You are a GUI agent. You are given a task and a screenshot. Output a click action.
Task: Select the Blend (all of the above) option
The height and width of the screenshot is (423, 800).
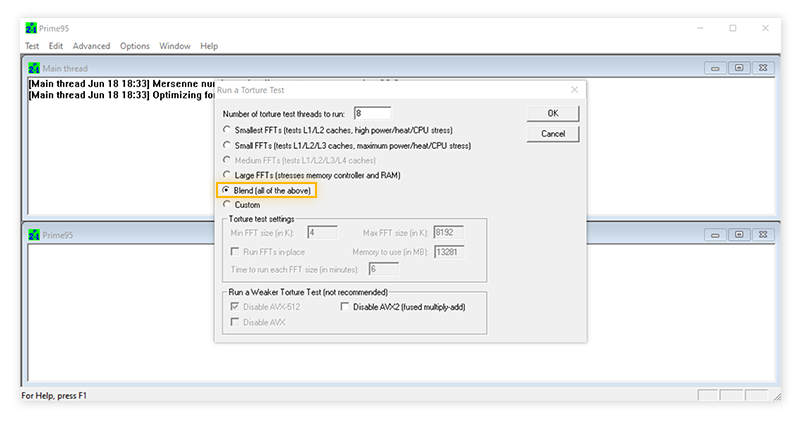coord(227,190)
